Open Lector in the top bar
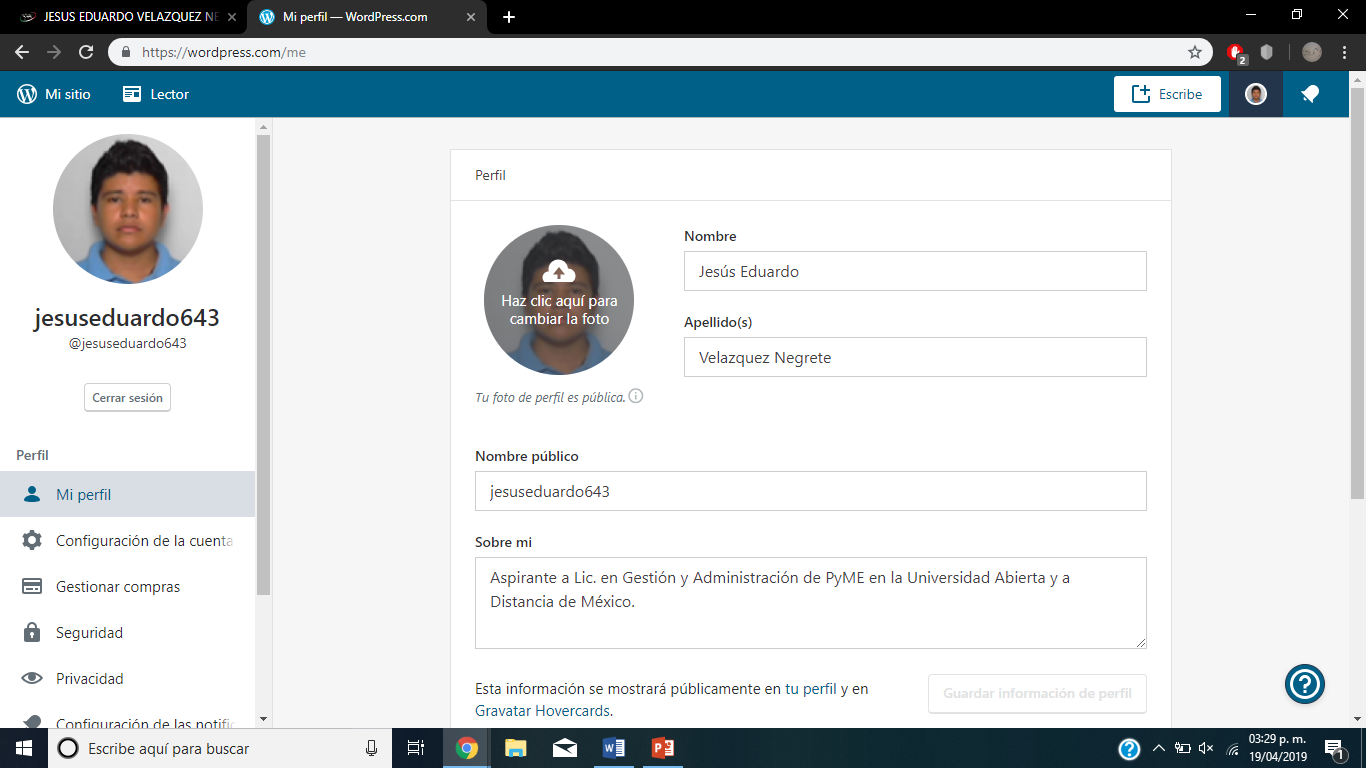The image size is (1366, 768). click(156, 94)
